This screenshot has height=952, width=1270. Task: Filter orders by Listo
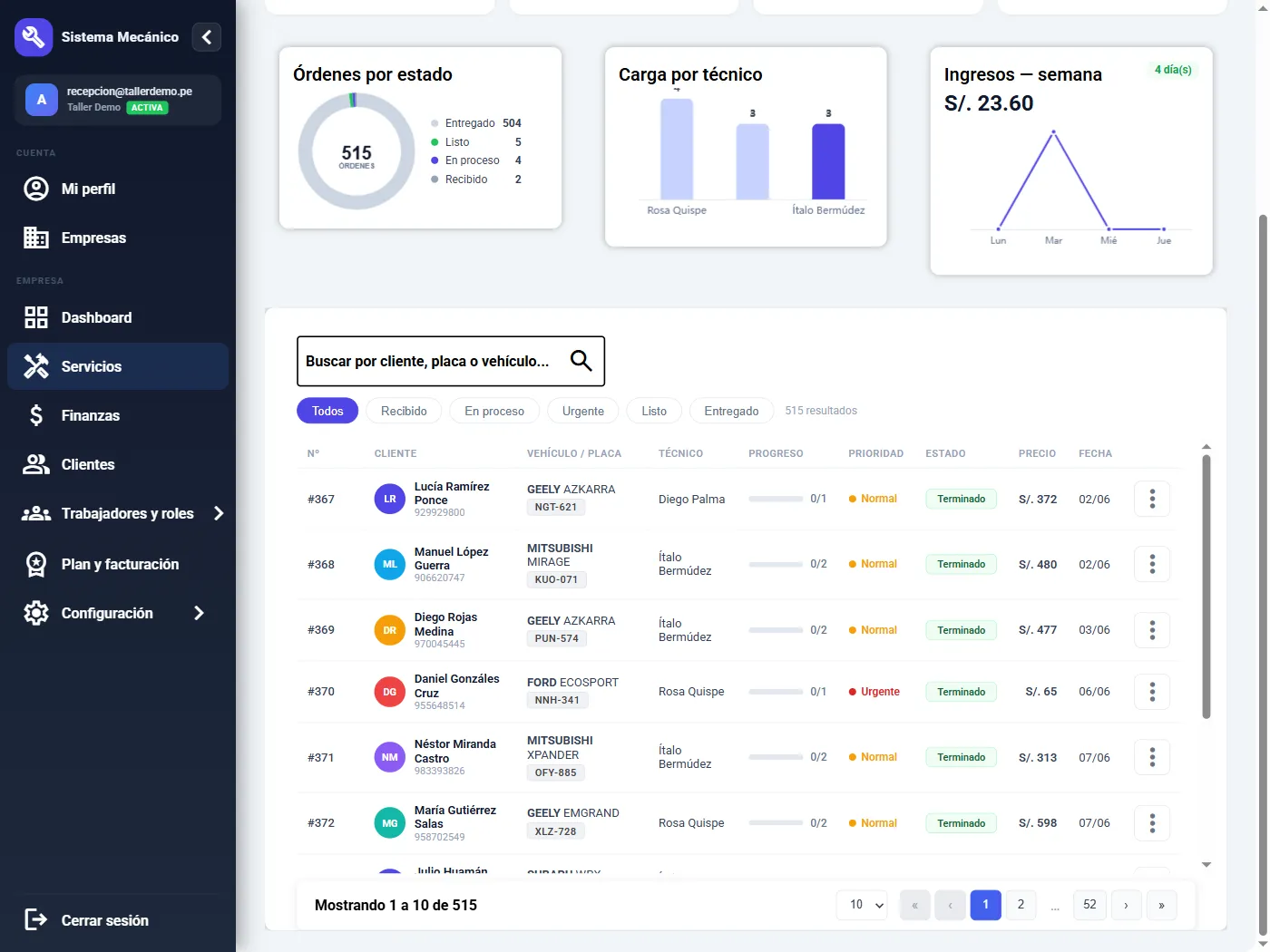(x=654, y=411)
